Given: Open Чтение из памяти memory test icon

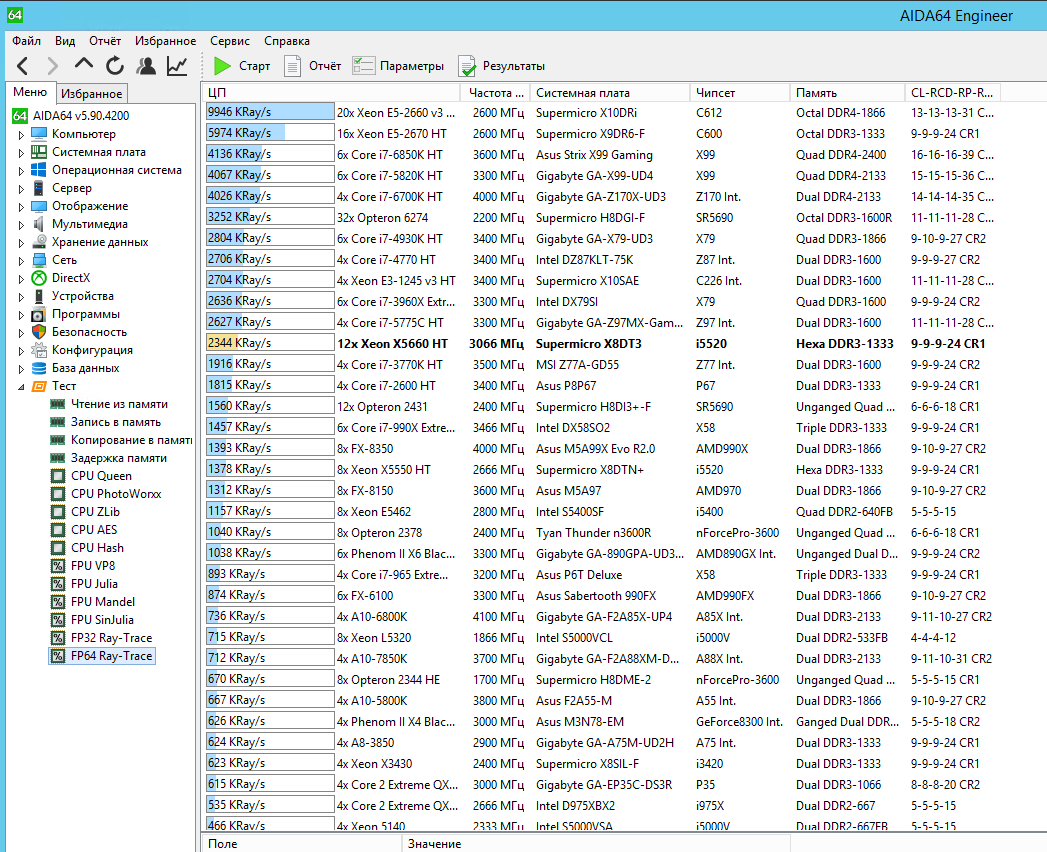Looking at the screenshot, I should [x=58, y=404].
